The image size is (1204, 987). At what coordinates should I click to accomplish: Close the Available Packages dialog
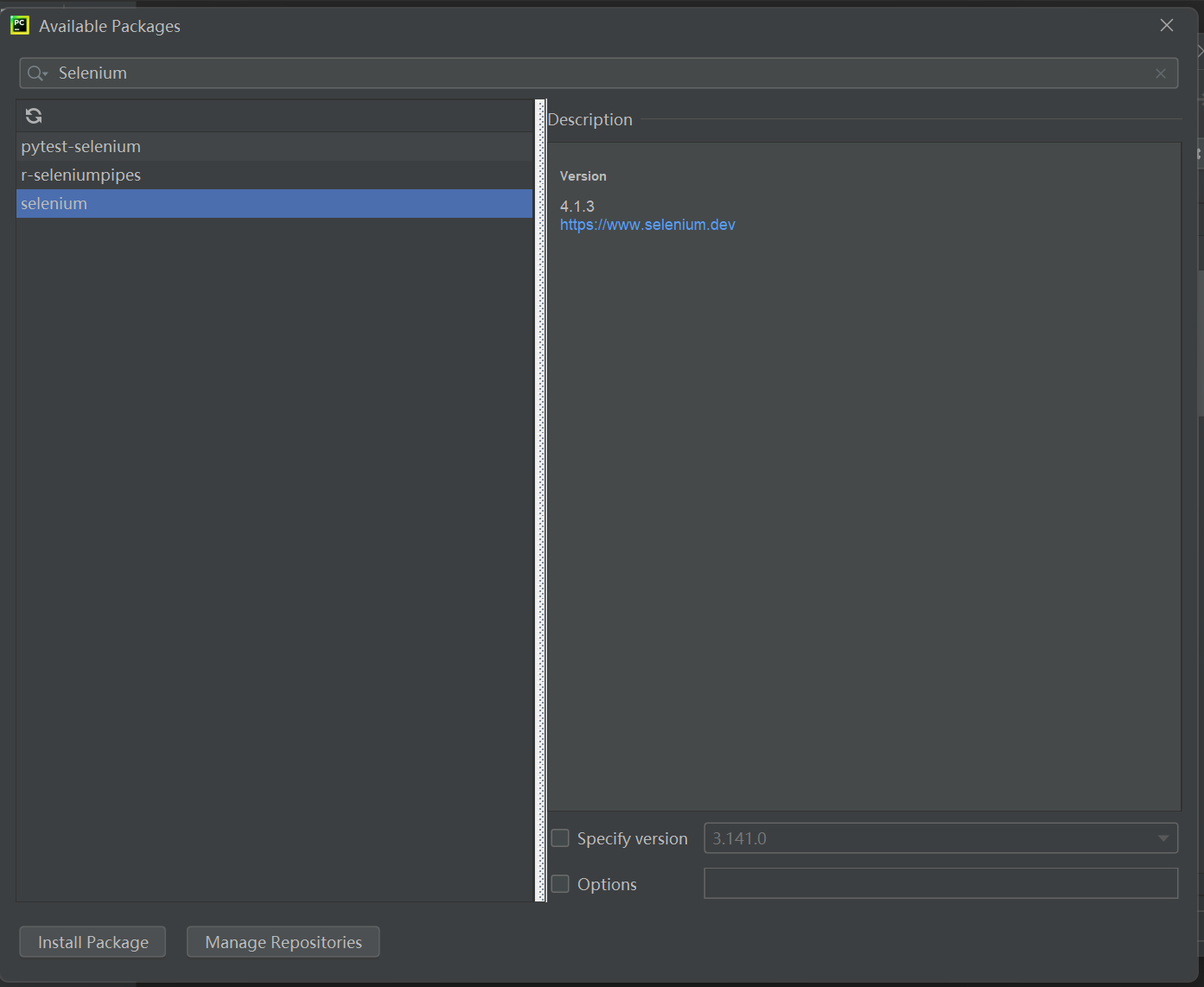pos(1166,25)
